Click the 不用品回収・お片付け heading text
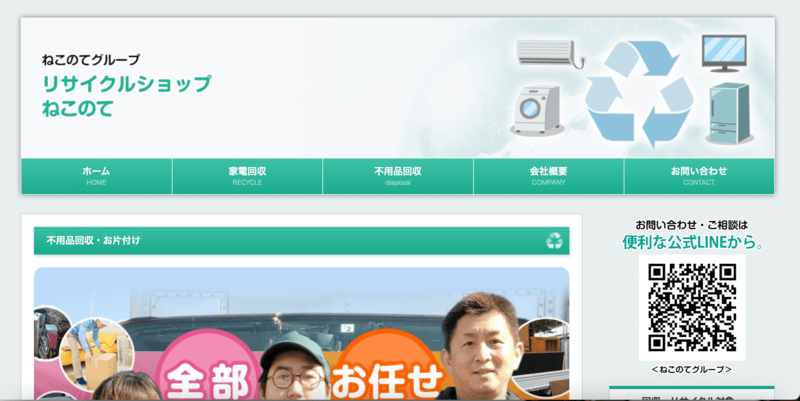Viewport: 800px width, 401px height. [x=93, y=240]
